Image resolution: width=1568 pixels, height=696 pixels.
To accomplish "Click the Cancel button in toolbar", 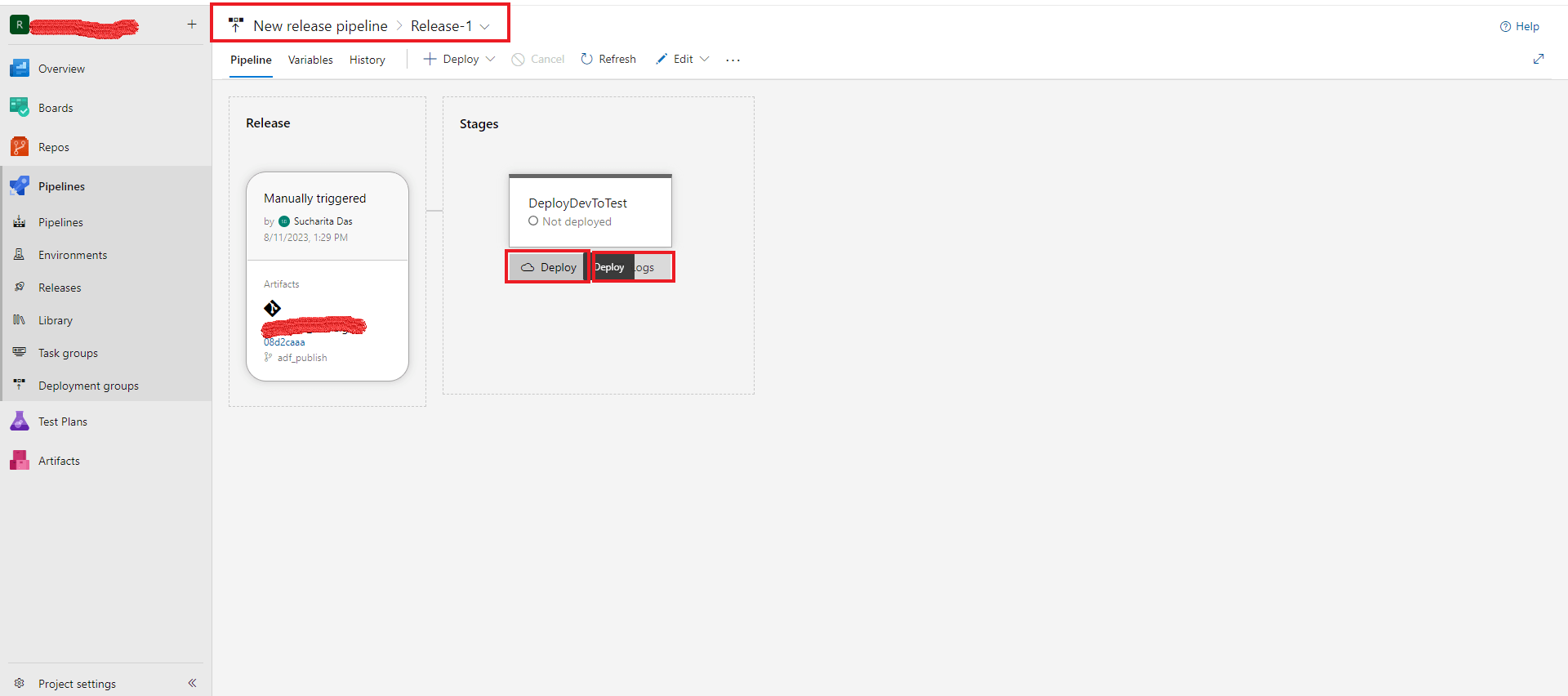I will pyautogui.click(x=538, y=59).
